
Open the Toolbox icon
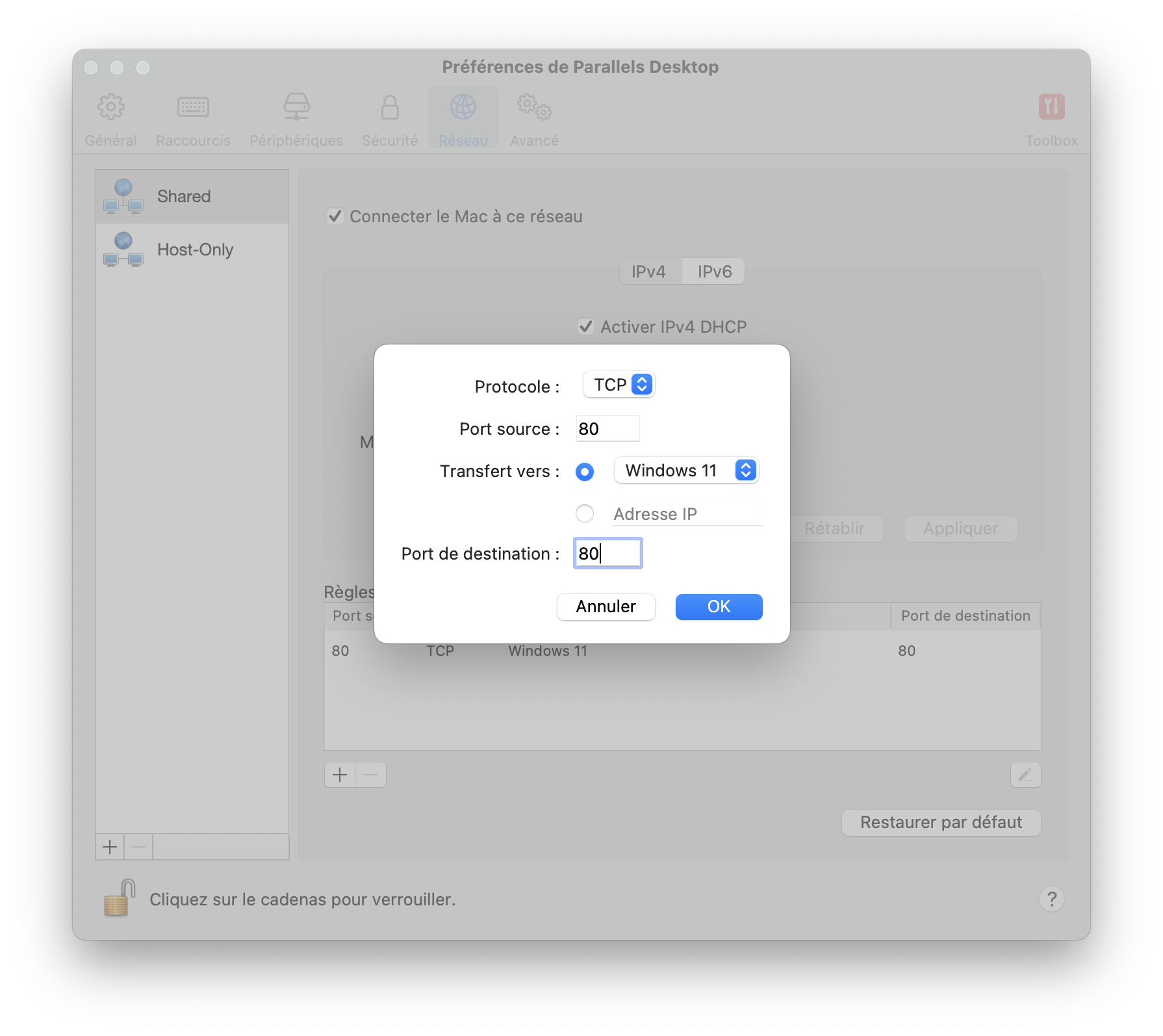tap(1051, 107)
